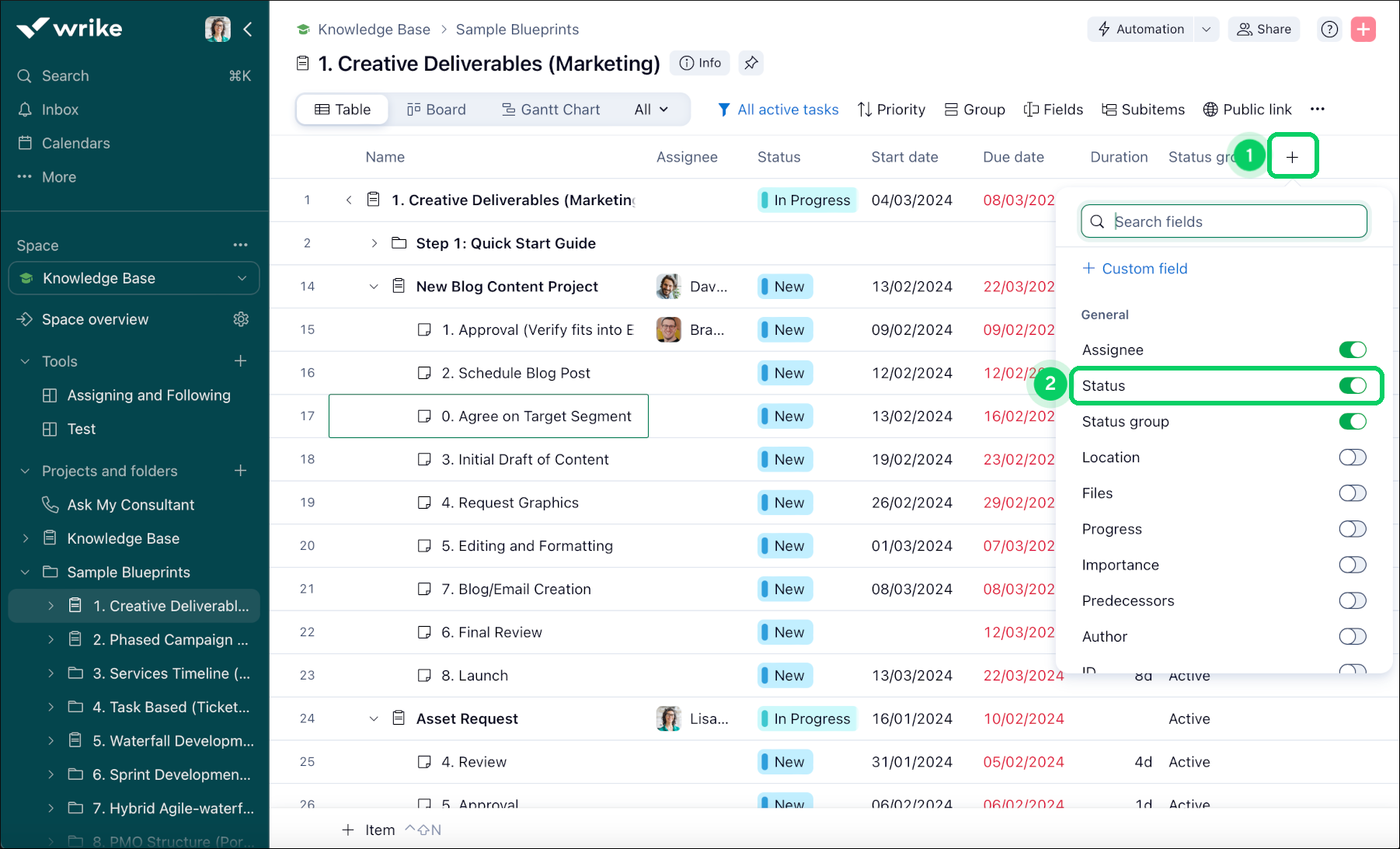Collapse the sidebar with the arrow icon
This screenshot has height=849, width=1400.
(248, 30)
